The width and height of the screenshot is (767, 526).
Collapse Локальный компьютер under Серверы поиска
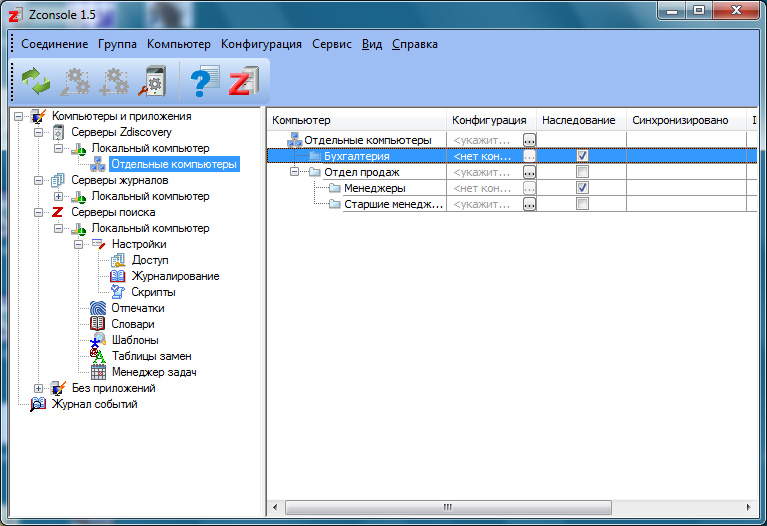tap(58, 229)
